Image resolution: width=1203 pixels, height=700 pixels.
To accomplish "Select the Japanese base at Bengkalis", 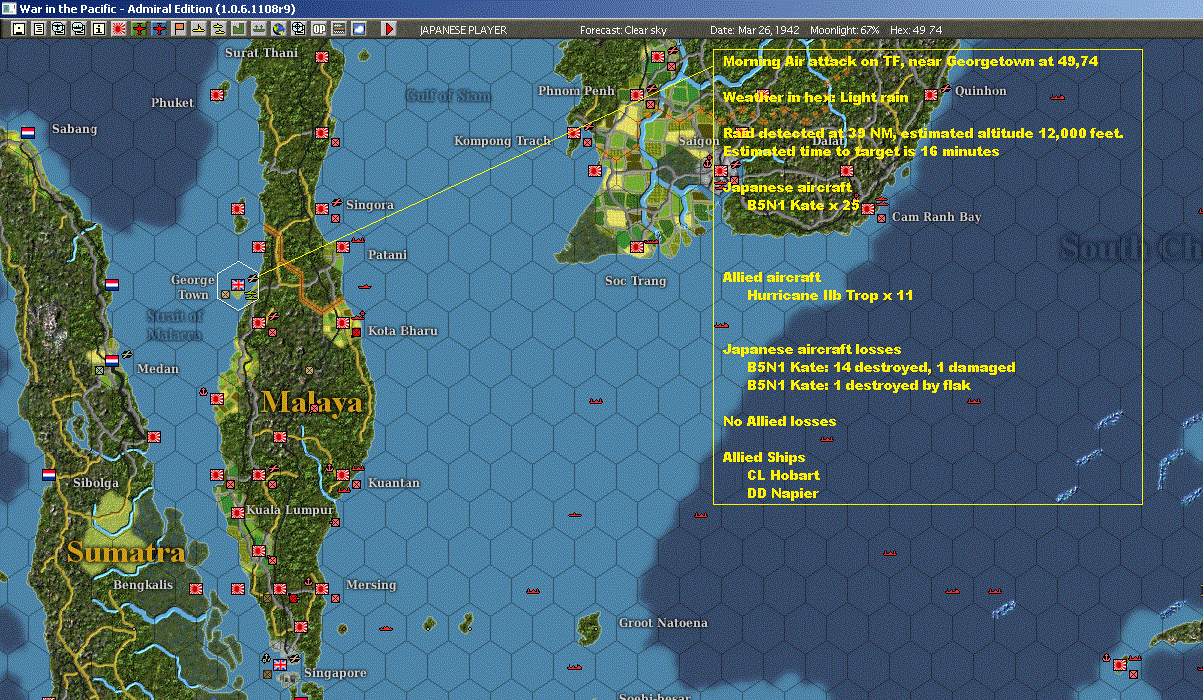I will click(195, 589).
